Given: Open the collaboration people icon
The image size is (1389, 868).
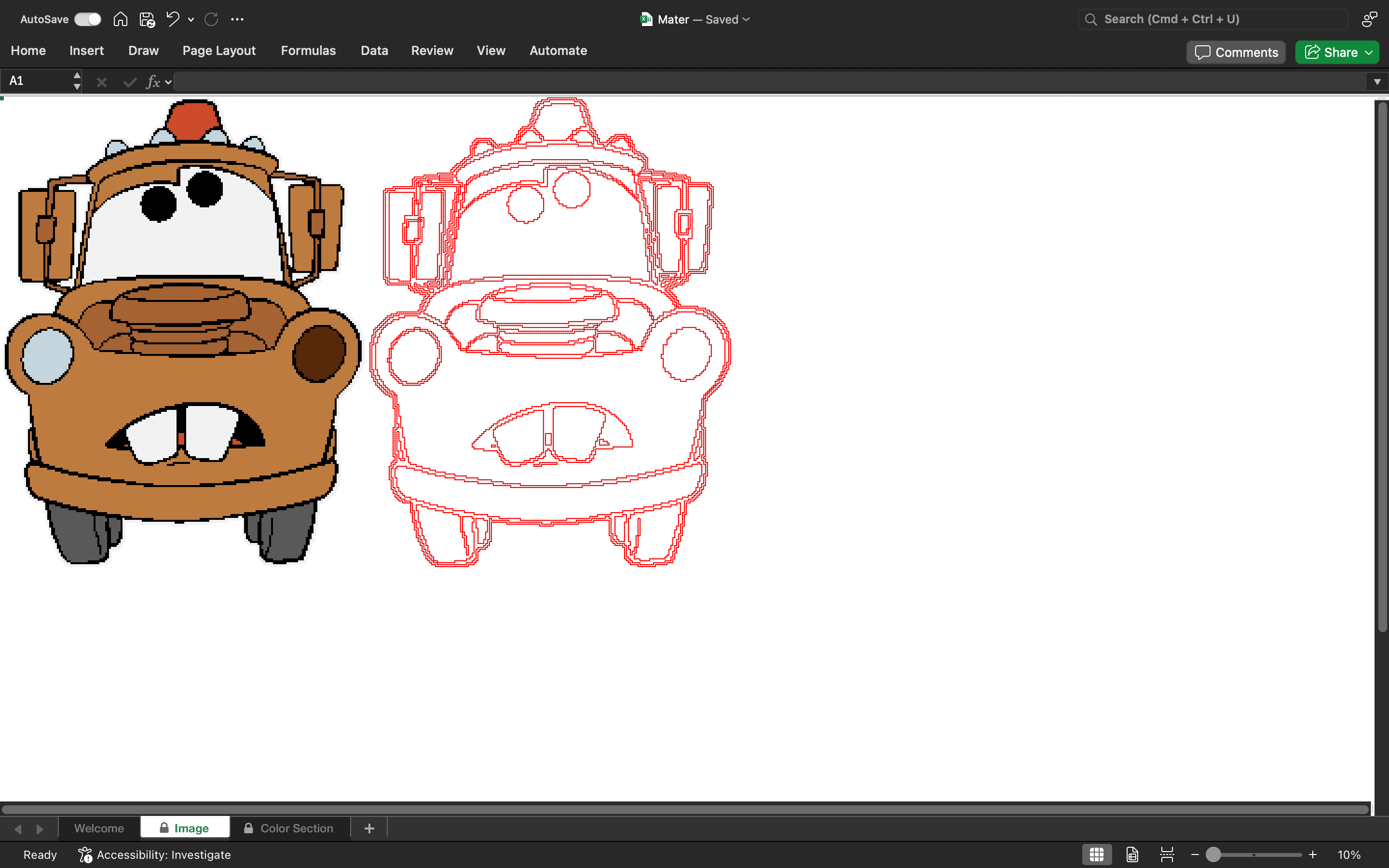Looking at the screenshot, I should tap(1370, 19).
